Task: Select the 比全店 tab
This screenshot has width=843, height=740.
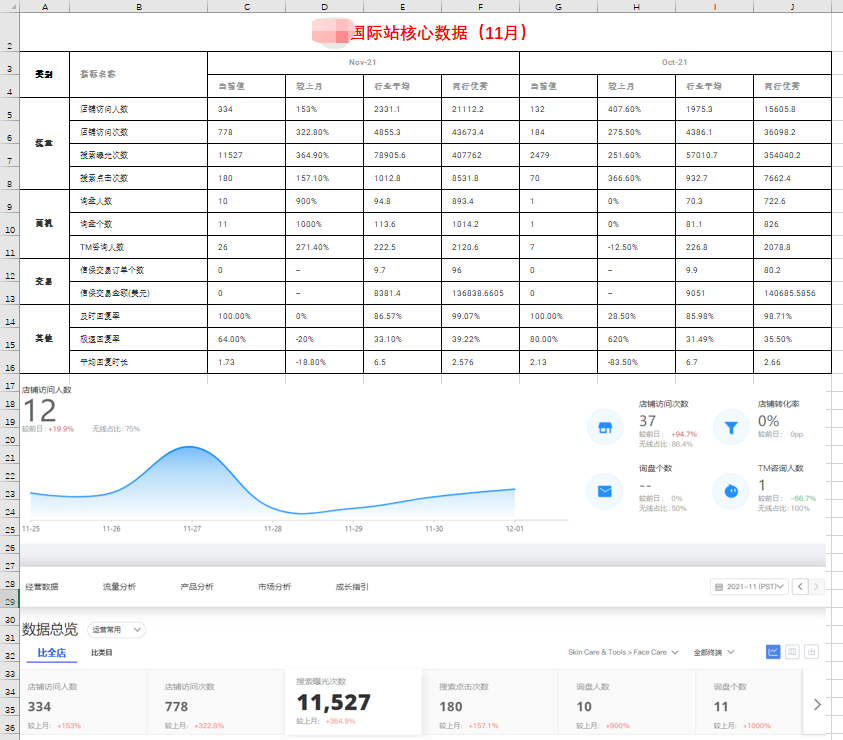Action: pos(52,653)
